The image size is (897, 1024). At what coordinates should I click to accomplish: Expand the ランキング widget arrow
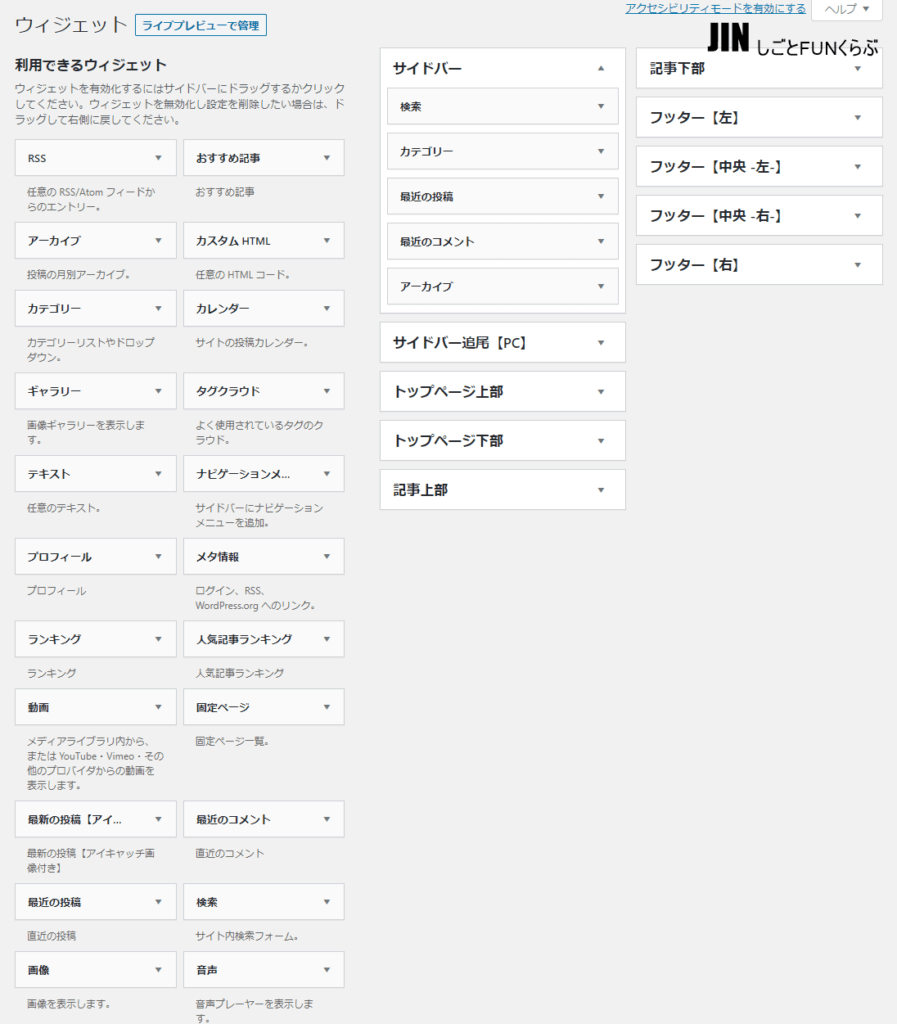pyautogui.click(x=158, y=639)
